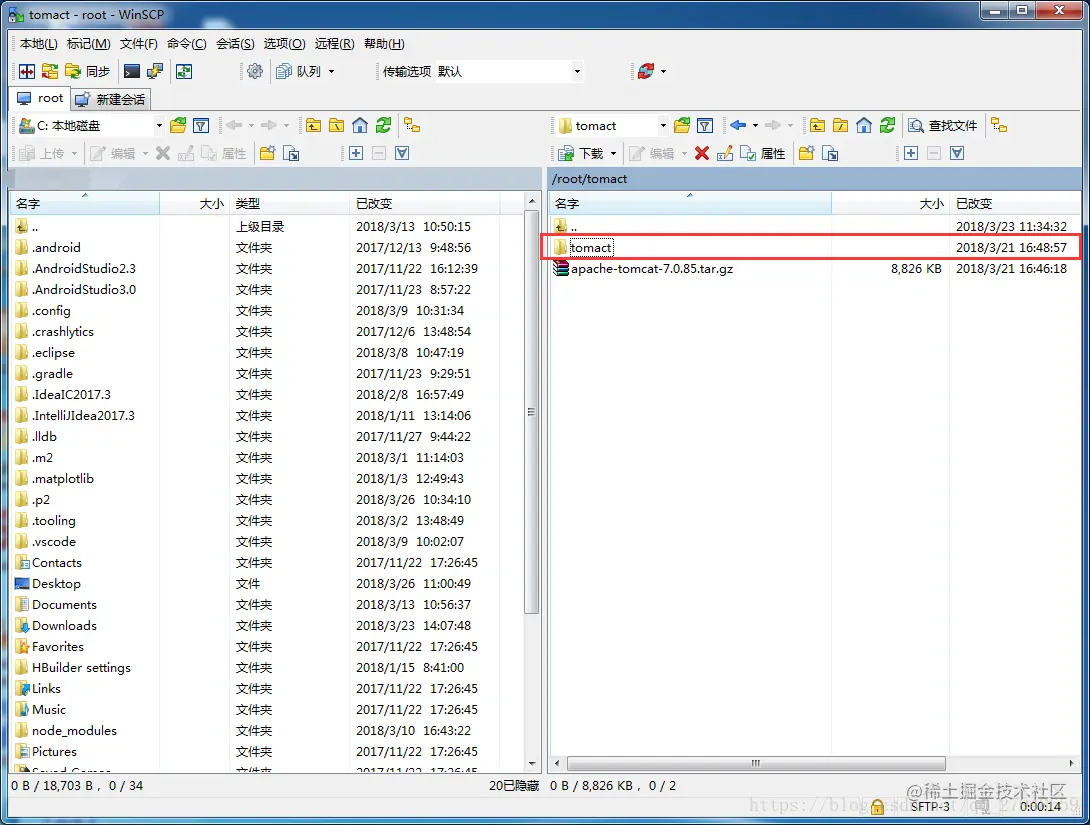Create new folder in remote panel
This screenshot has height=825, width=1090.
coord(806,153)
